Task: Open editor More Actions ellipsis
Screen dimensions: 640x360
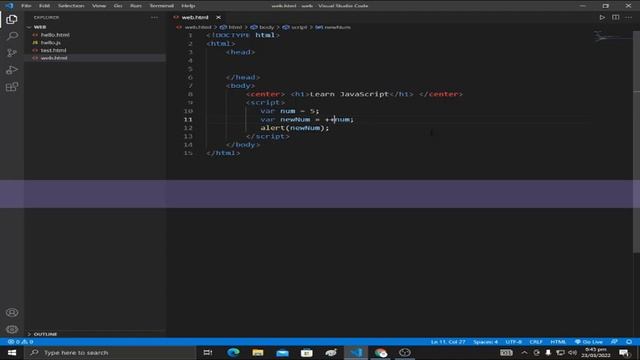Action: (x=629, y=17)
